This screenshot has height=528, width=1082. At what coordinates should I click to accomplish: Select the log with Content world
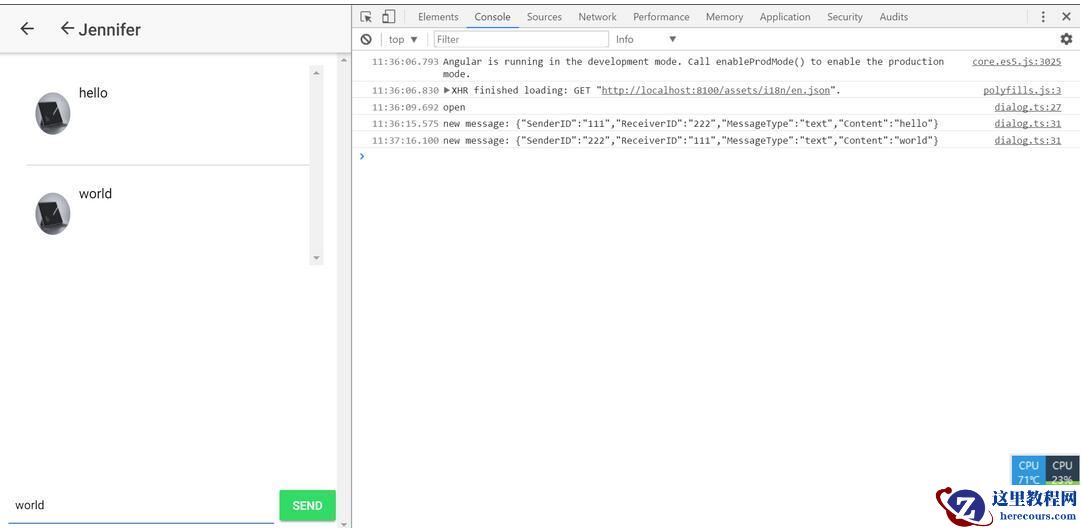click(691, 140)
